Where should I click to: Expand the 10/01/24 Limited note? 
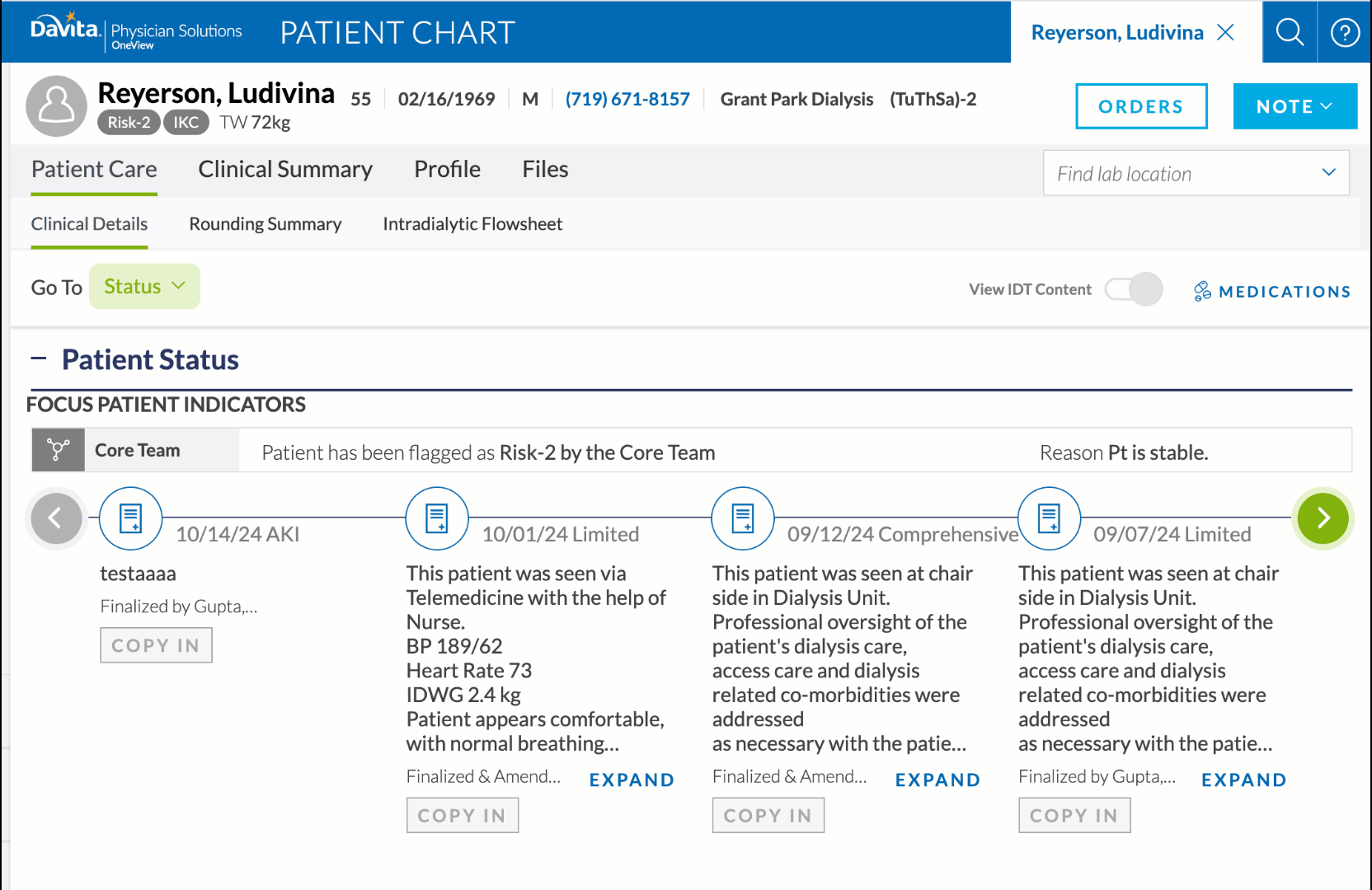tap(632, 780)
